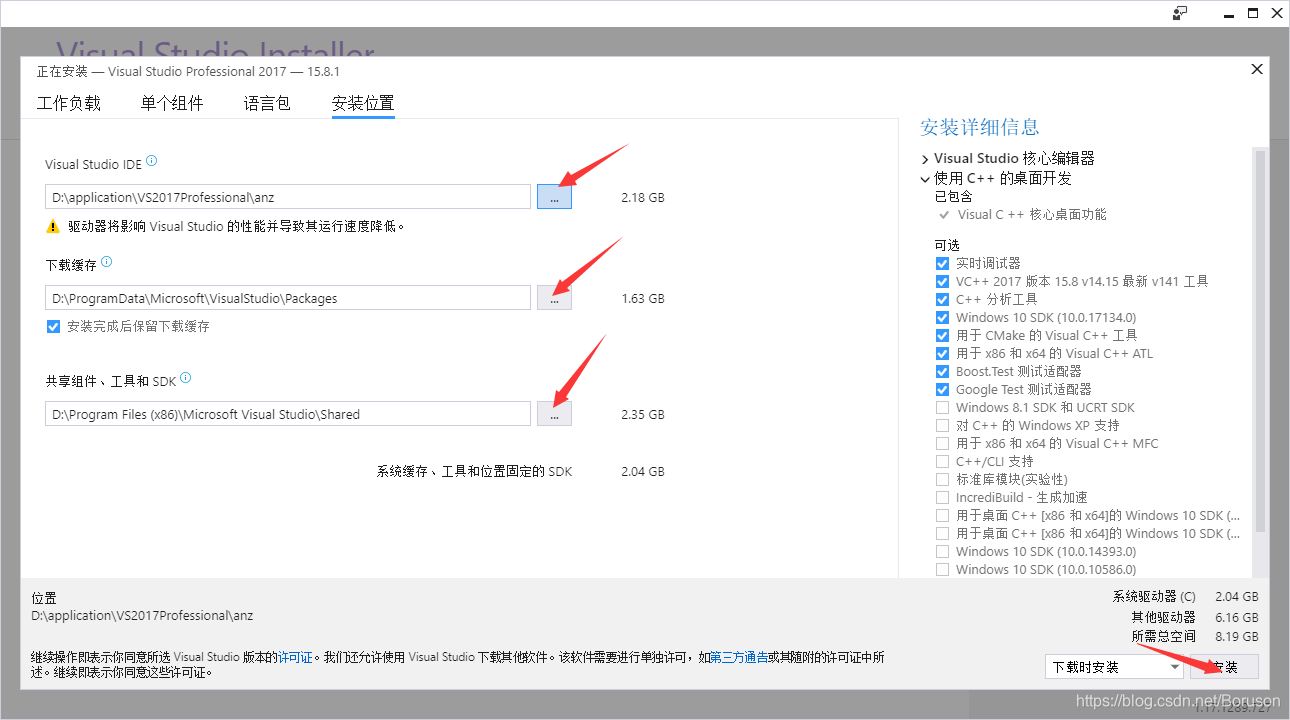Click the 安装详细信息 heading
The image size is (1290, 720).
(x=980, y=127)
